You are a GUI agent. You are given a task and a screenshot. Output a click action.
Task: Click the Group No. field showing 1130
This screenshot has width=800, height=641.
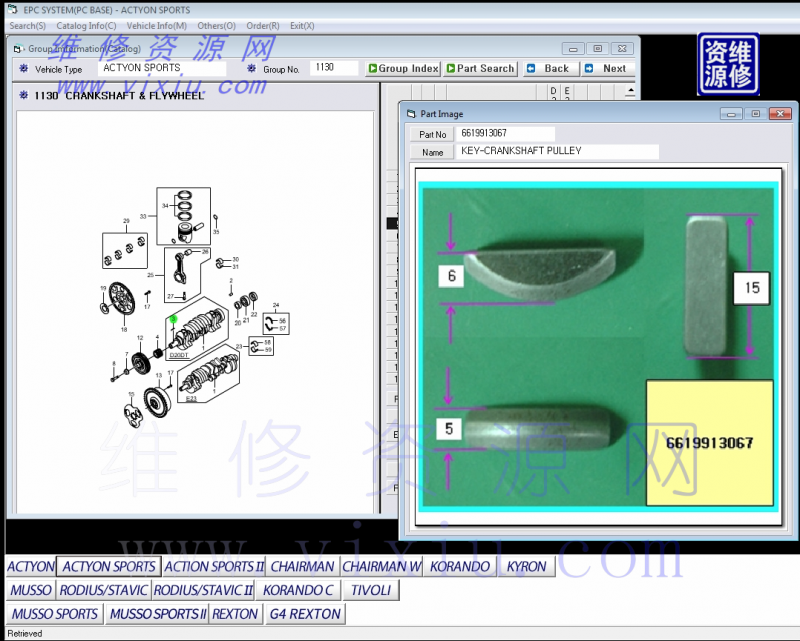334,67
